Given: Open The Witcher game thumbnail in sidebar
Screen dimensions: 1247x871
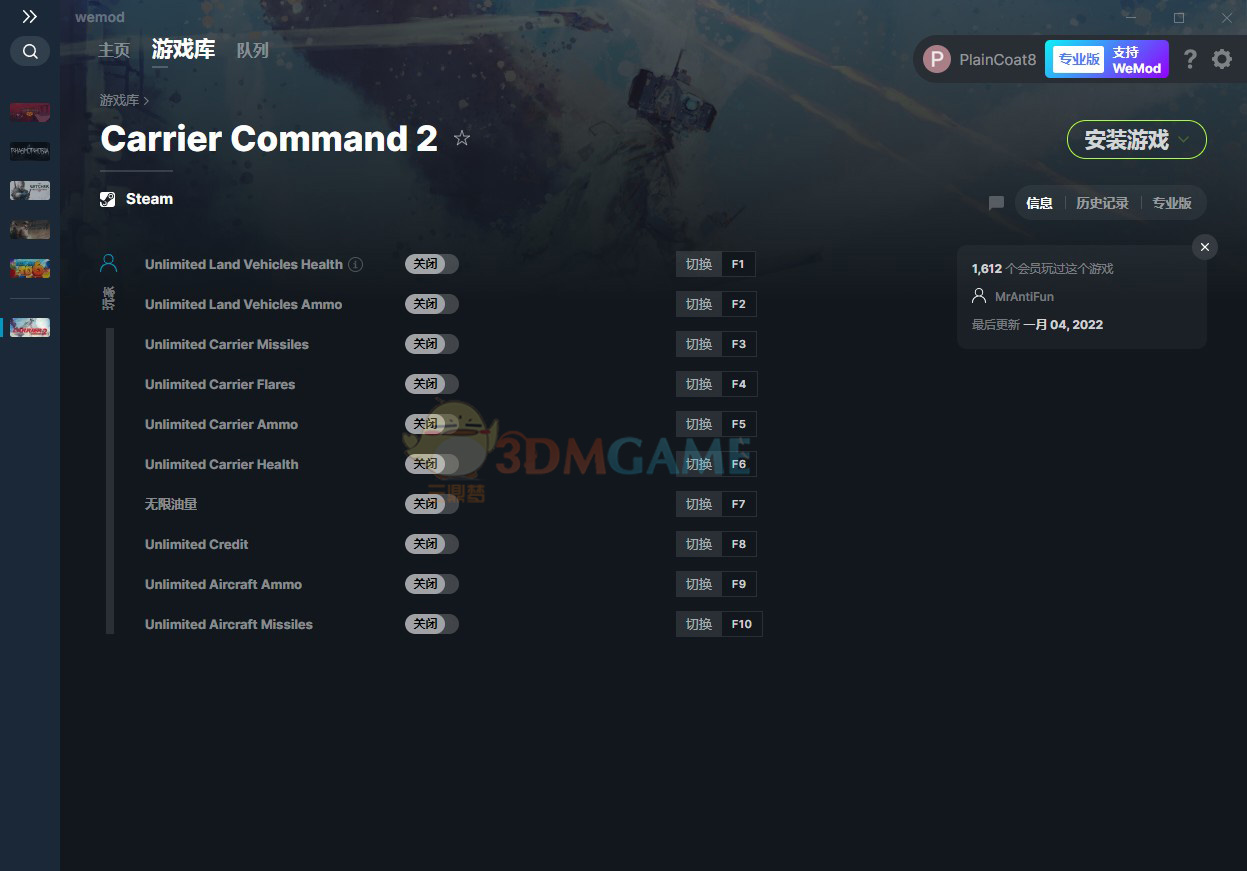Looking at the screenshot, I should [x=30, y=190].
